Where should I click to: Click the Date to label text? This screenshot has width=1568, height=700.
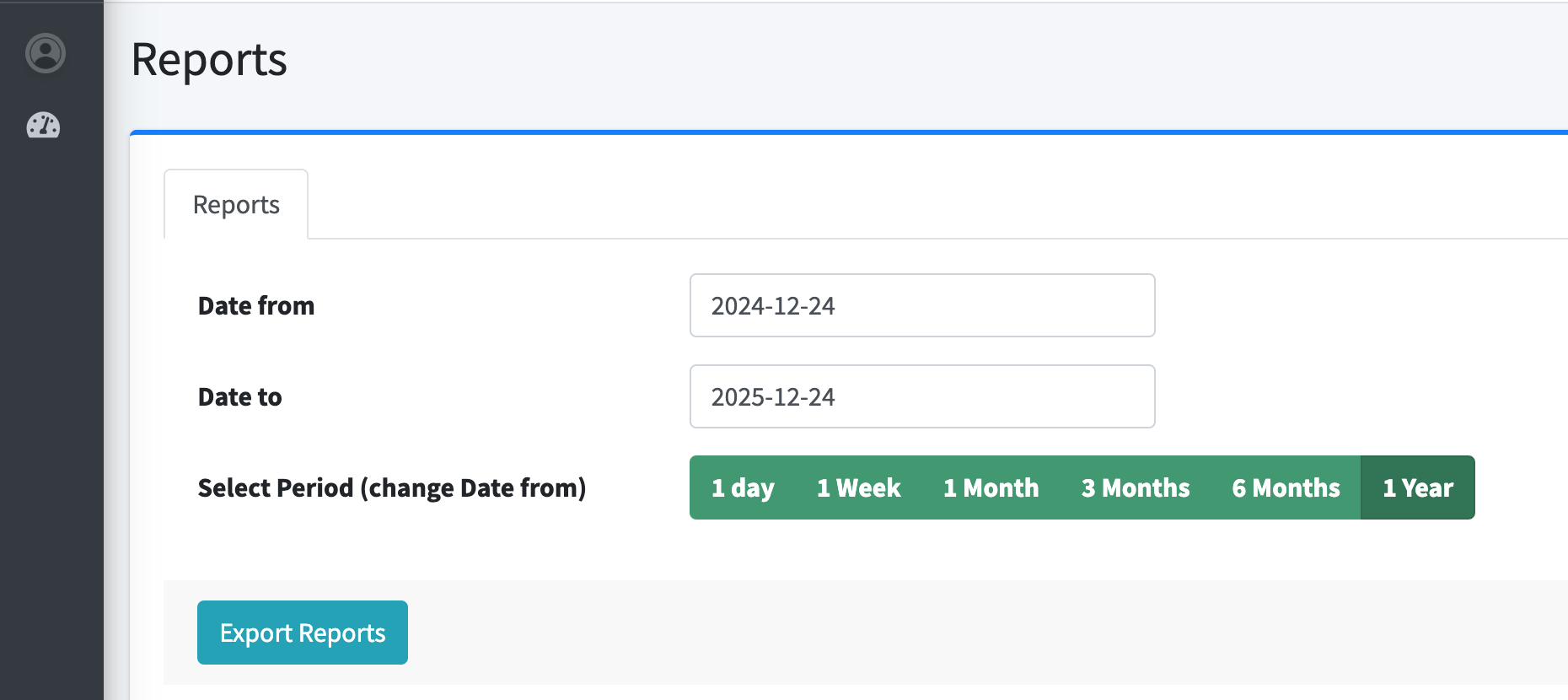click(240, 396)
